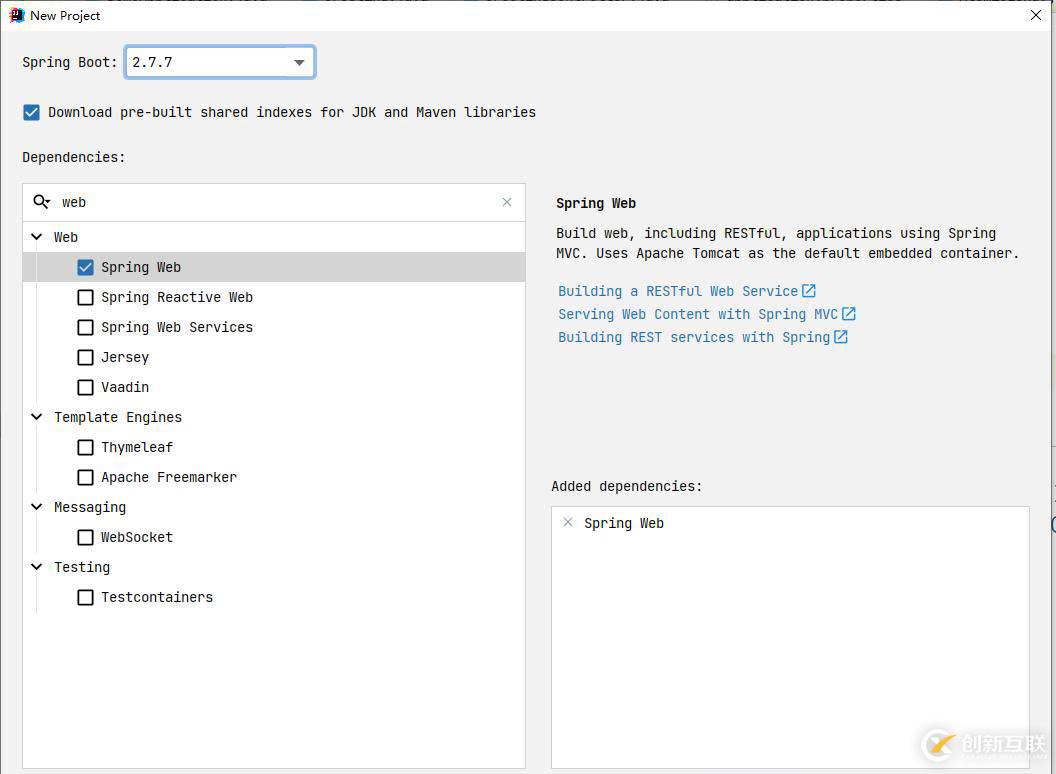1056x774 pixels.
Task: Toggle Download pre-built shared indexes checkbox
Action: click(x=32, y=112)
